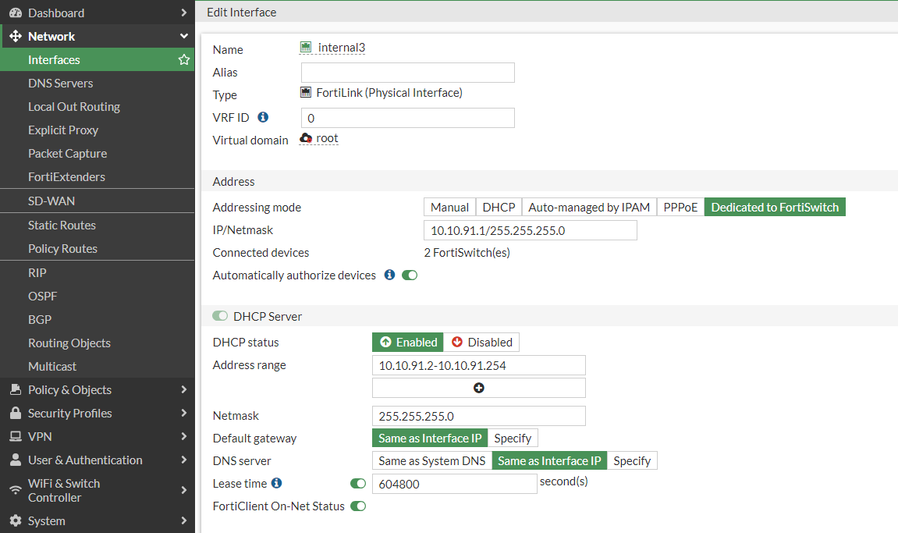
Task: Click the Automatically authorize devices info icon
Action: [x=390, y=275]
